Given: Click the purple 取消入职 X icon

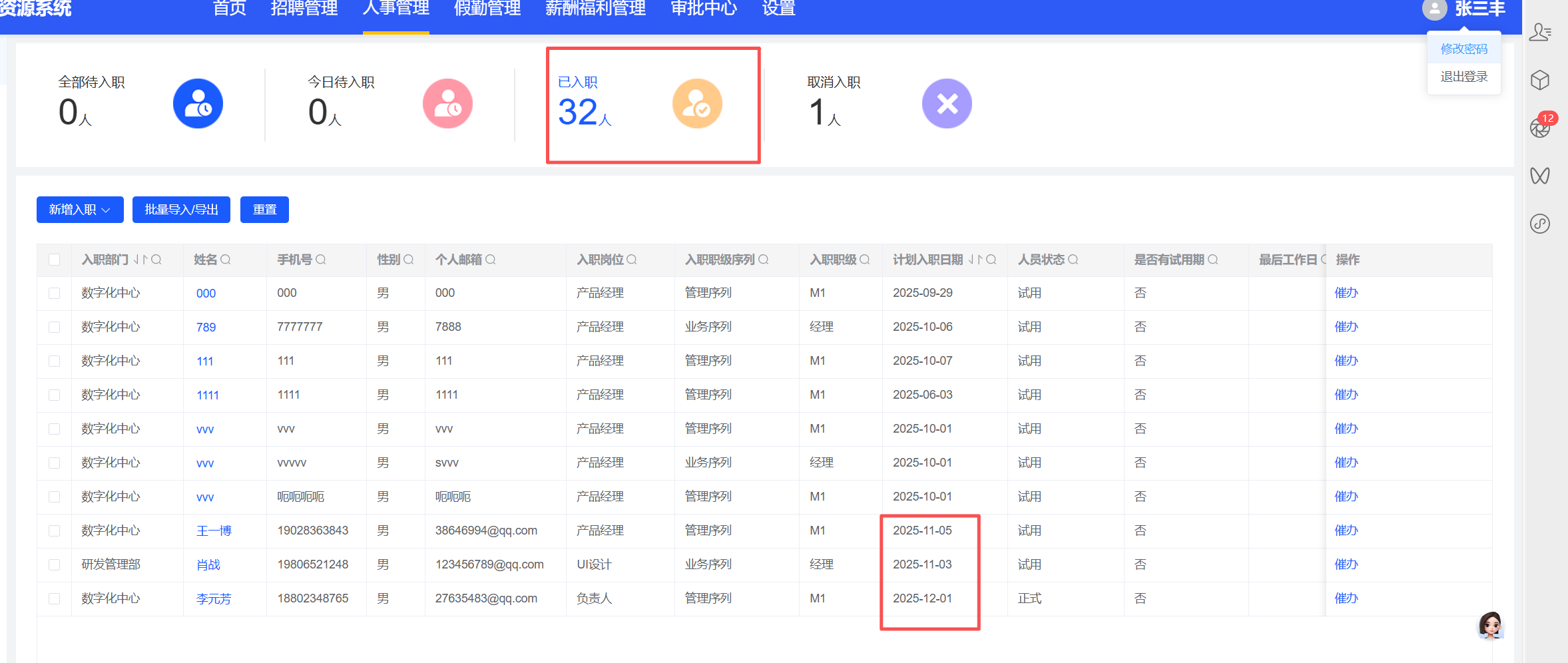Looking at the screenshot, I should coord(947,104).
